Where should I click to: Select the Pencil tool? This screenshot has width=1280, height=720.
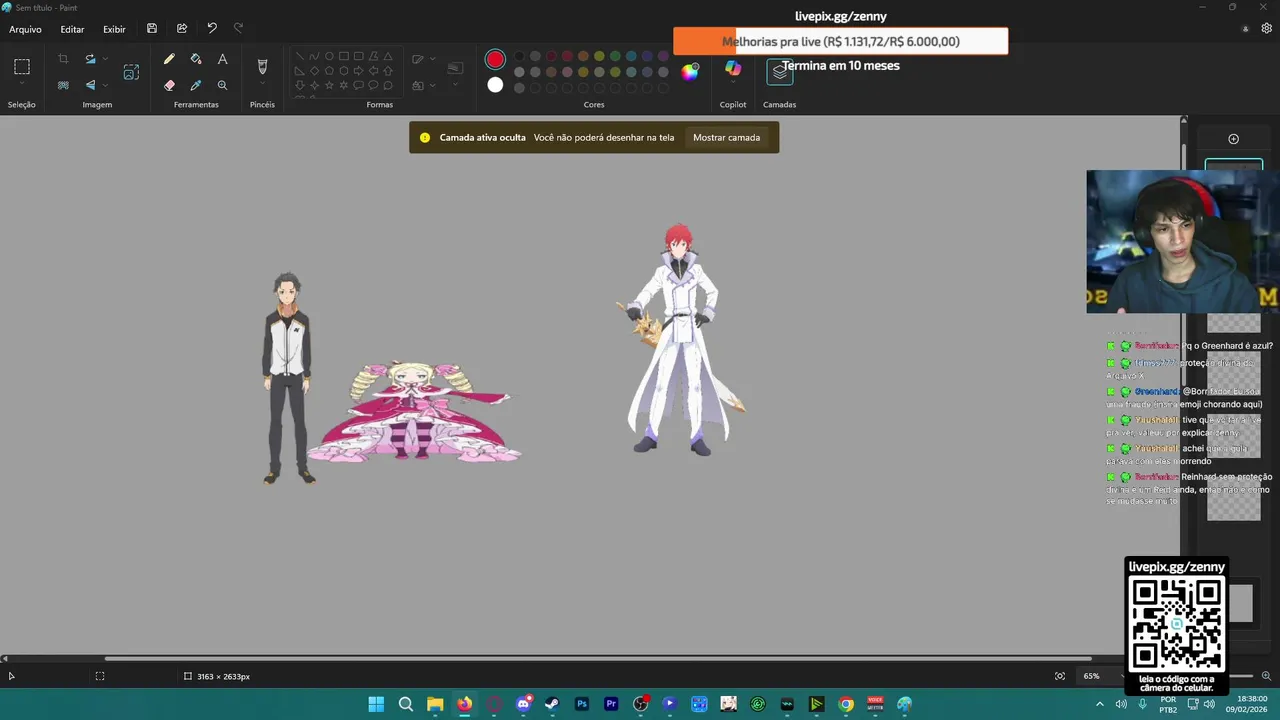(169, 59)
